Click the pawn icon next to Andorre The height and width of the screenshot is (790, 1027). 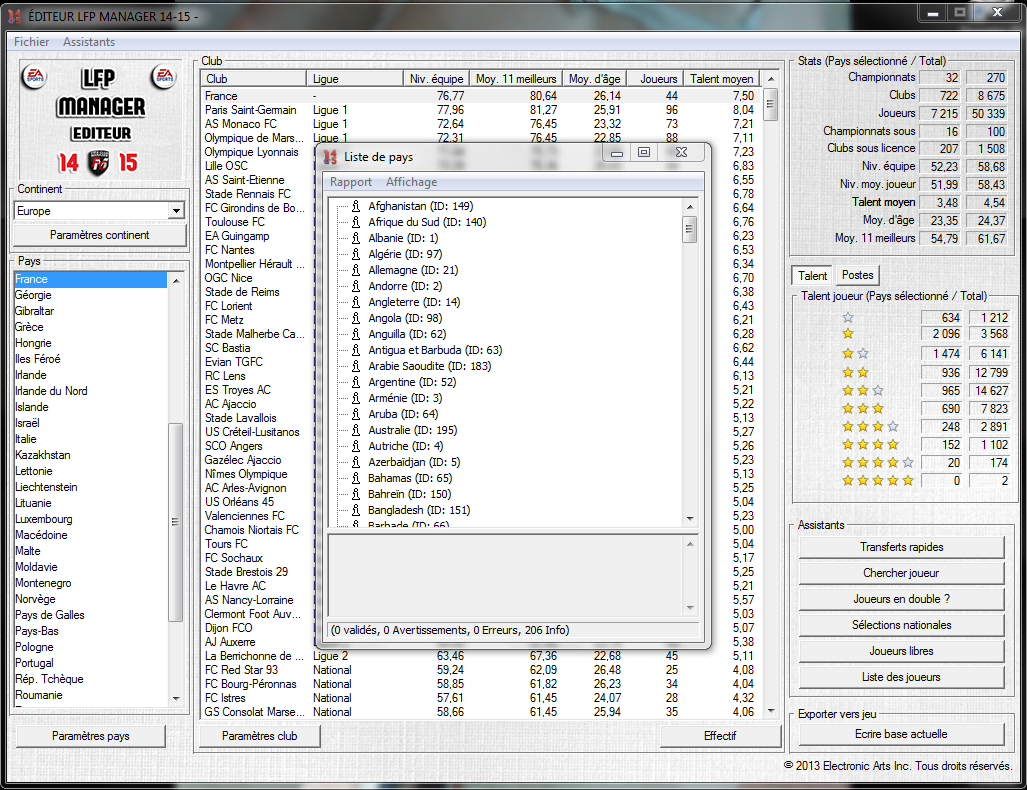click(x=356, y=286)
